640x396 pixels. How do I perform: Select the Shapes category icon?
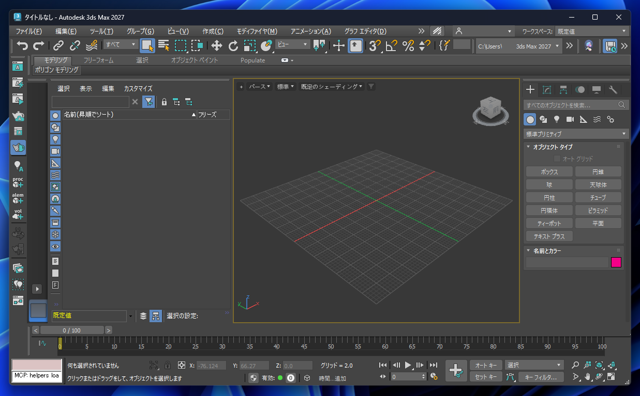click(543, 120)
